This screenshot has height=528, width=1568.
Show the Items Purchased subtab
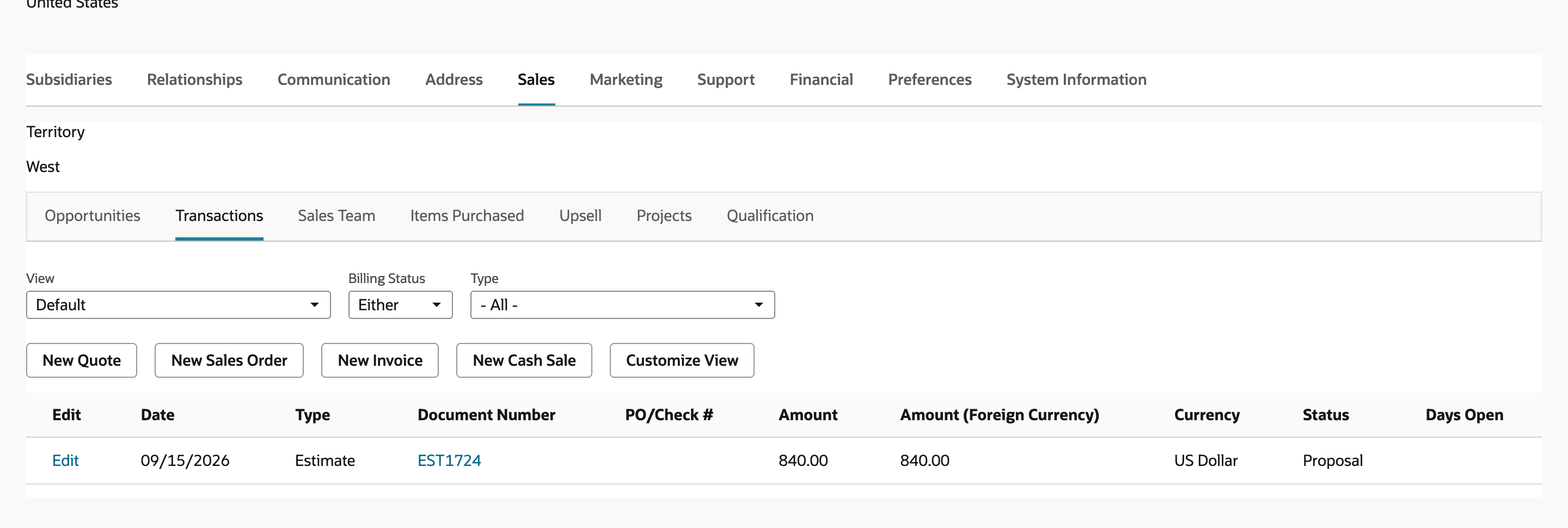pos(467,216)
